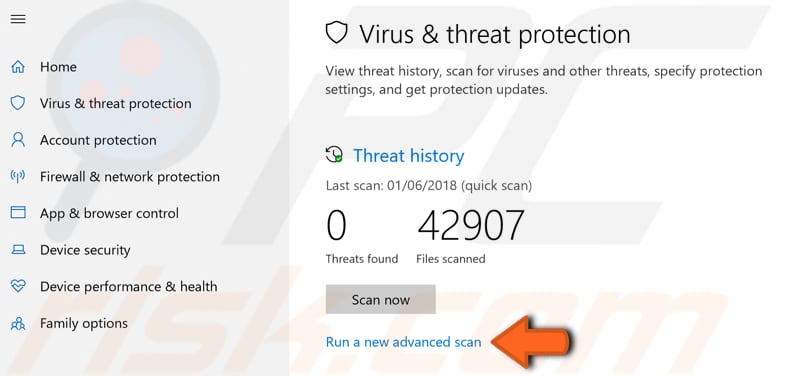790x376 pixels.
Task: Click the shield icon for Virus & threat protection
Action: [x=18, y=103]
